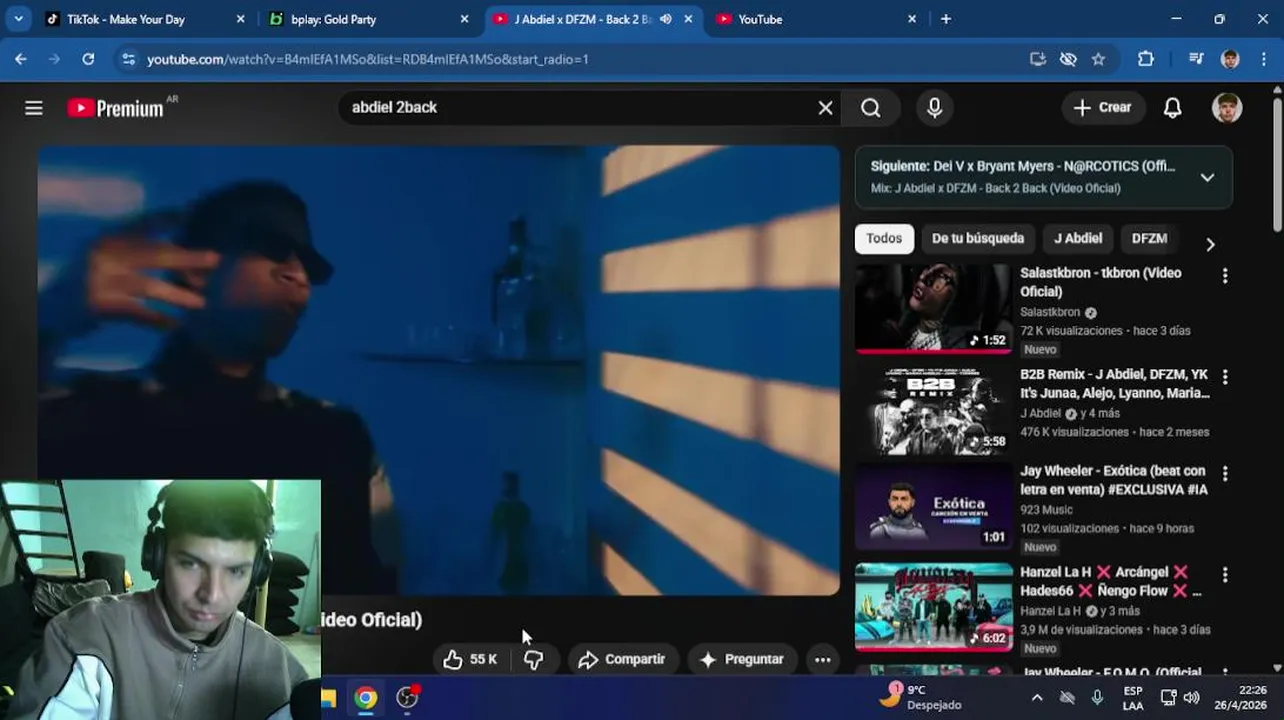Open Chrome from the Windows taskbar
The height and width of the screenshot is (720, 1284).
click(366, 698)
